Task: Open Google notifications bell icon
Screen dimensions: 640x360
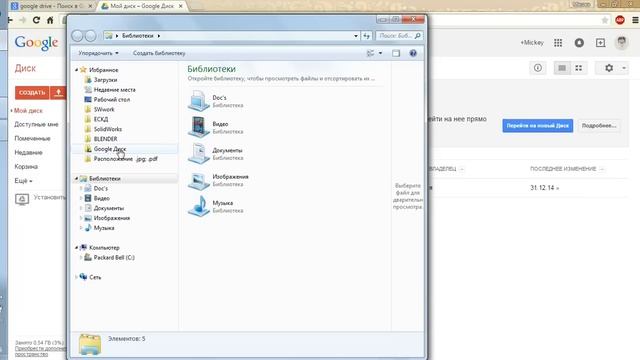Action: pyautogui.click(x=579, y=42)
